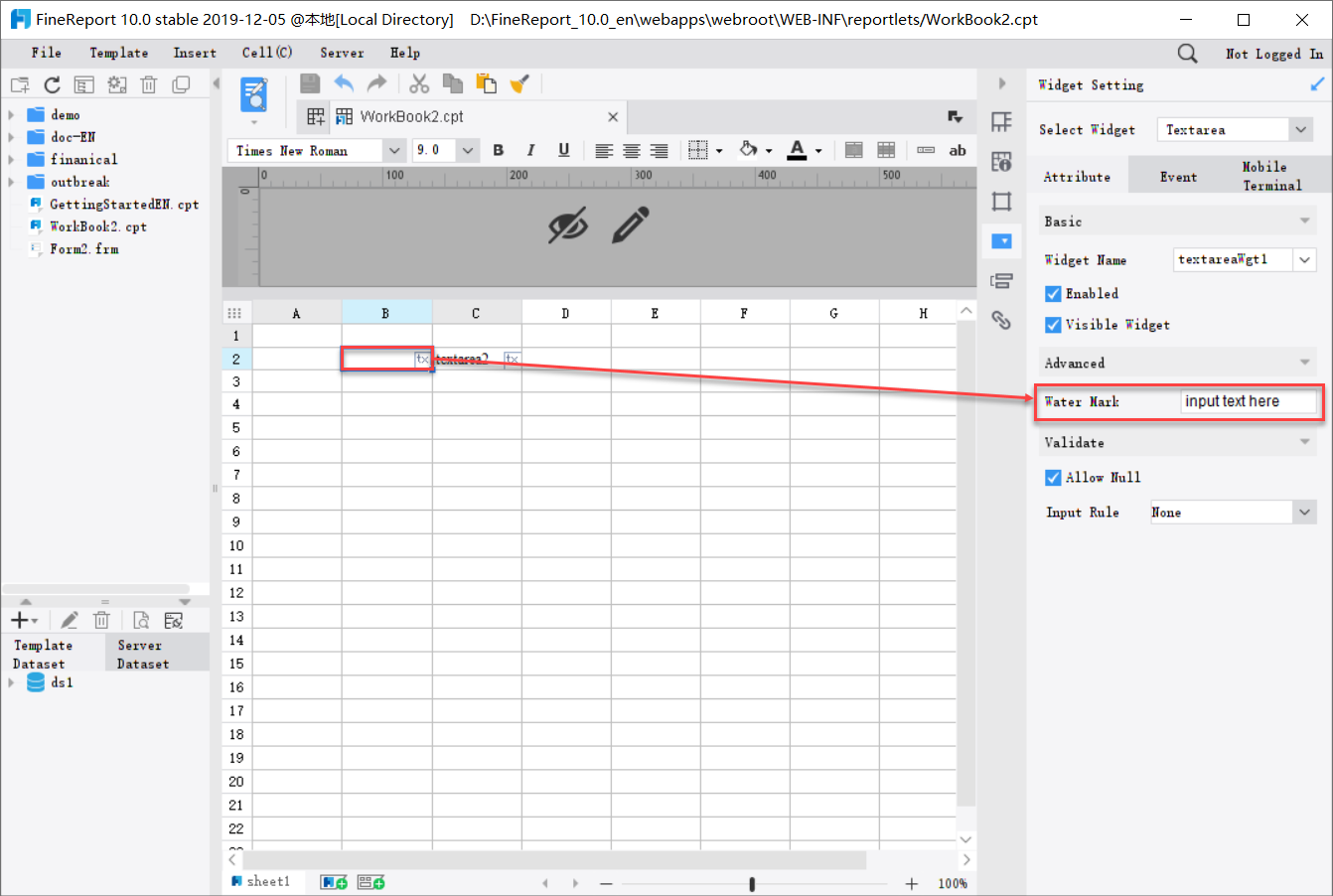Click the pencil icon to edit dataset ds1
The width and height of the screenshot is (1333, 896).
coord(70,620)
